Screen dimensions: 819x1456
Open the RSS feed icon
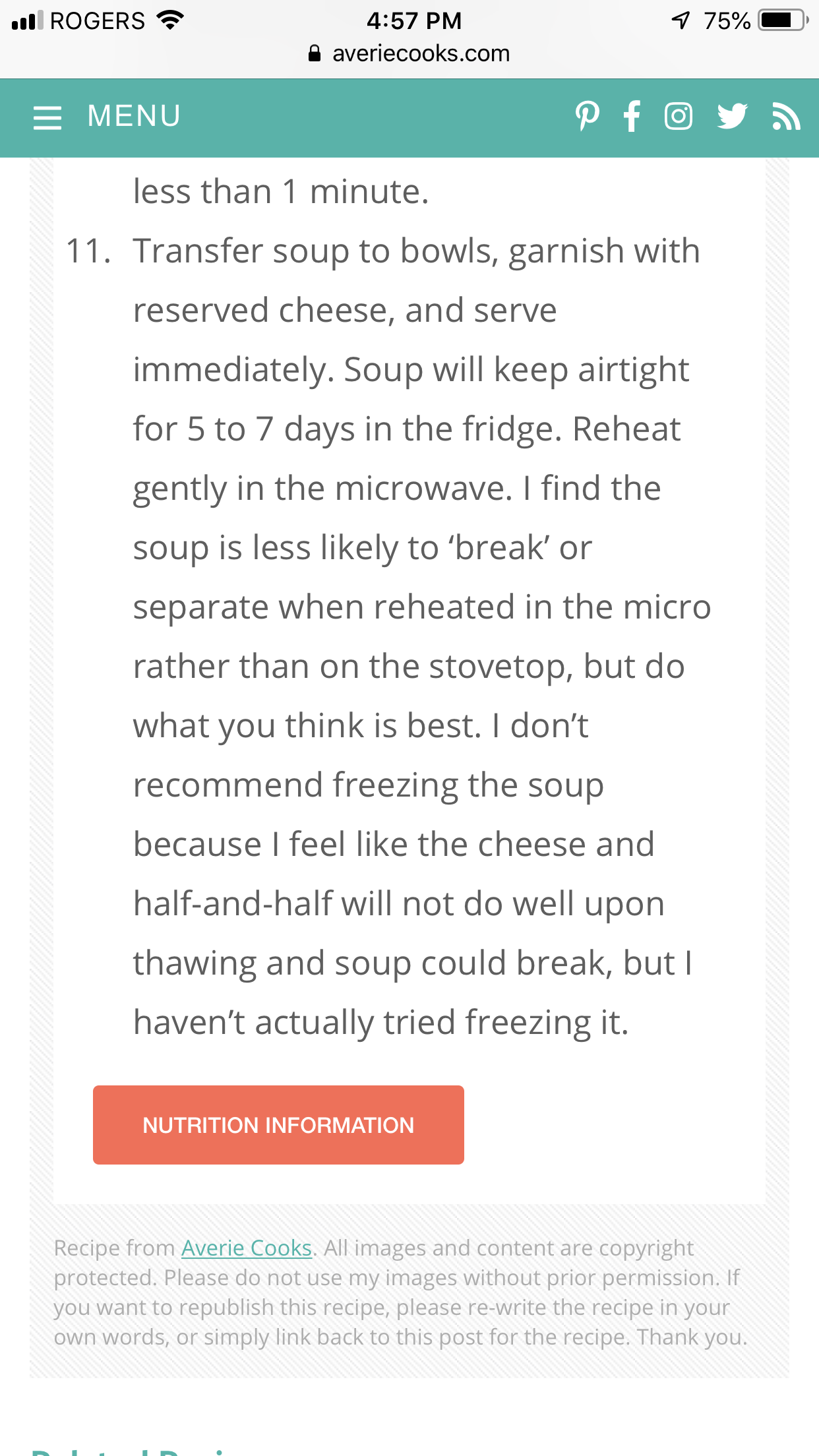tap(785, 117)
